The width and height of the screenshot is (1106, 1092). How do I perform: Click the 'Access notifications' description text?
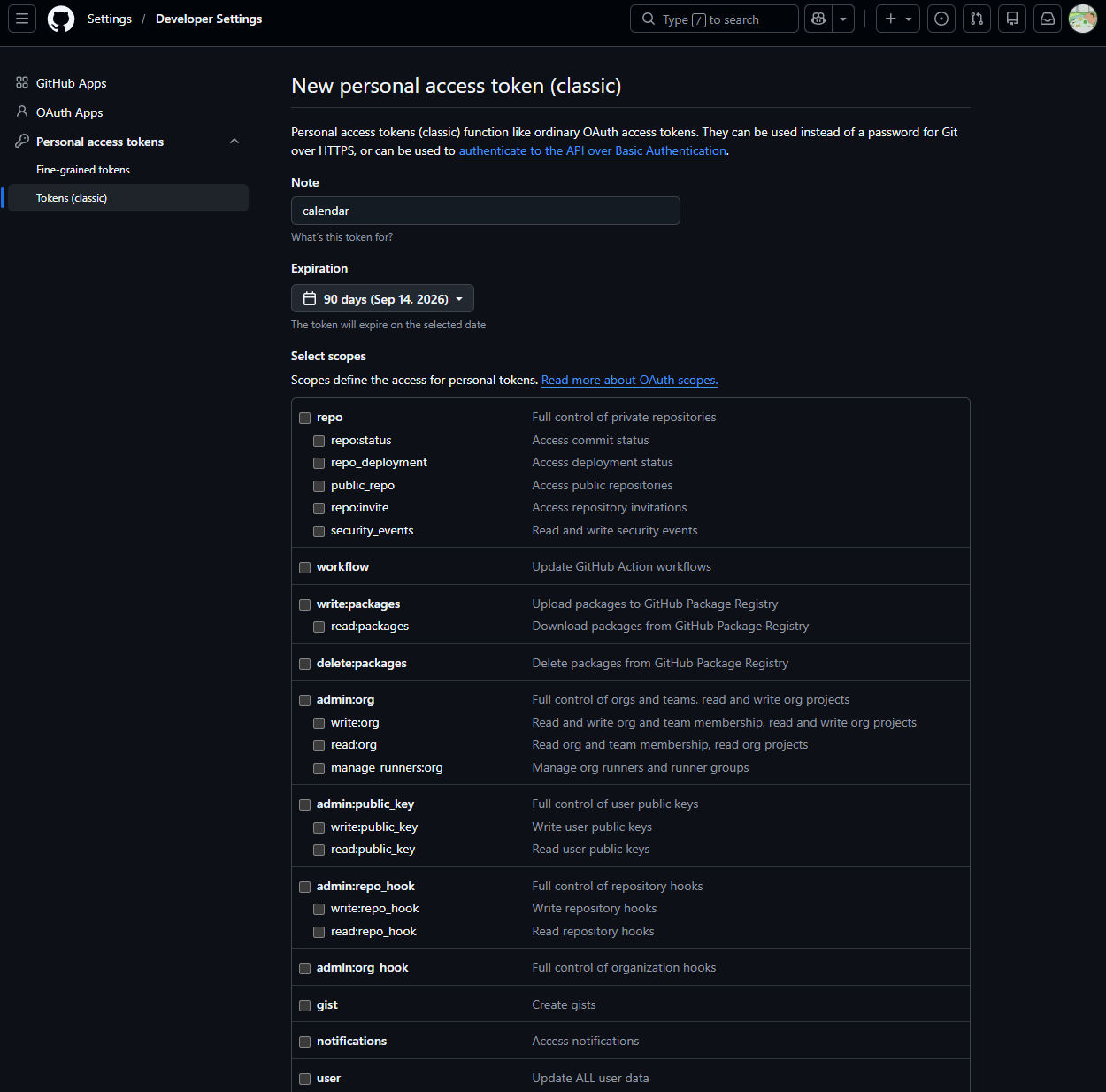tap(585, 1041)
